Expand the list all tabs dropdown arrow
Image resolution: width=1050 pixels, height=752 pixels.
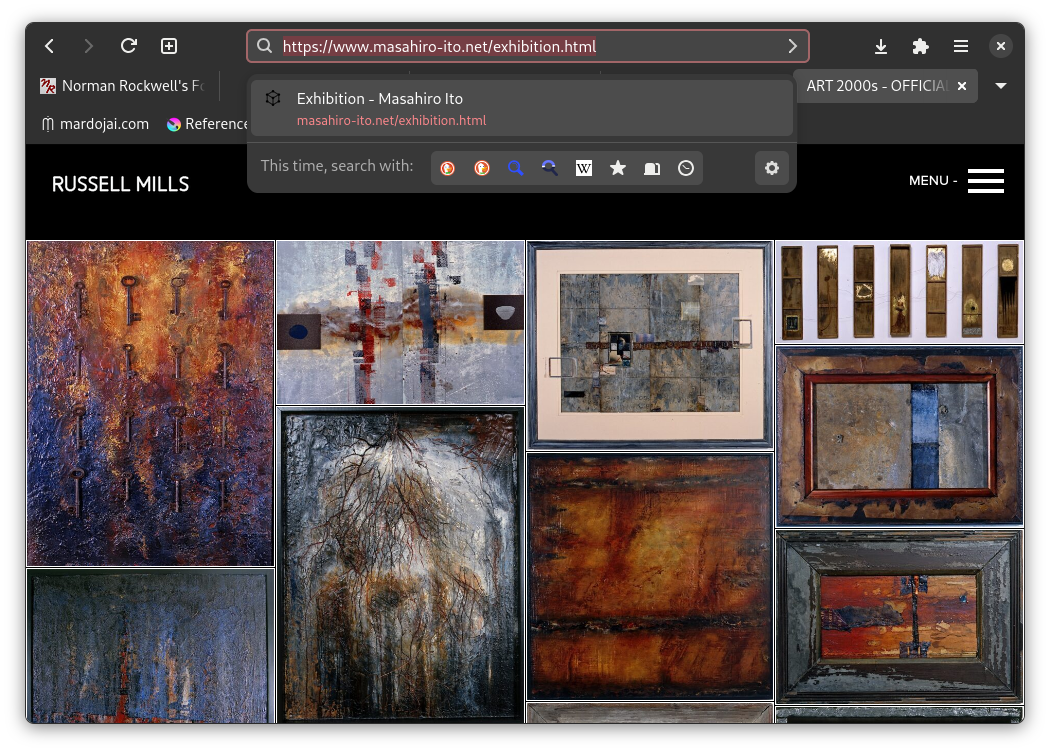click(x=1001, y=86)
